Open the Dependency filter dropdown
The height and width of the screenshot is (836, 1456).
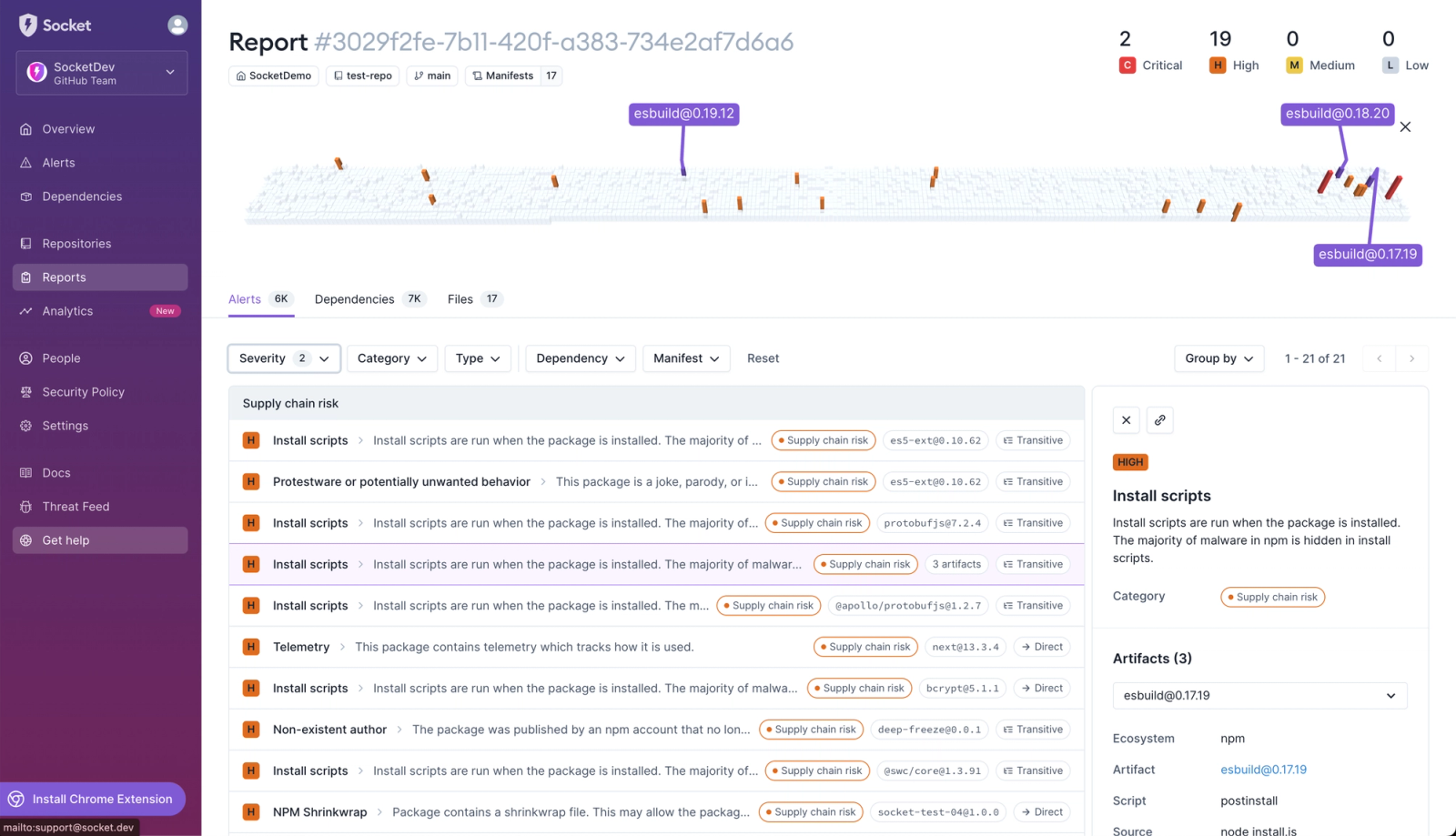click(x=581, y=358)
